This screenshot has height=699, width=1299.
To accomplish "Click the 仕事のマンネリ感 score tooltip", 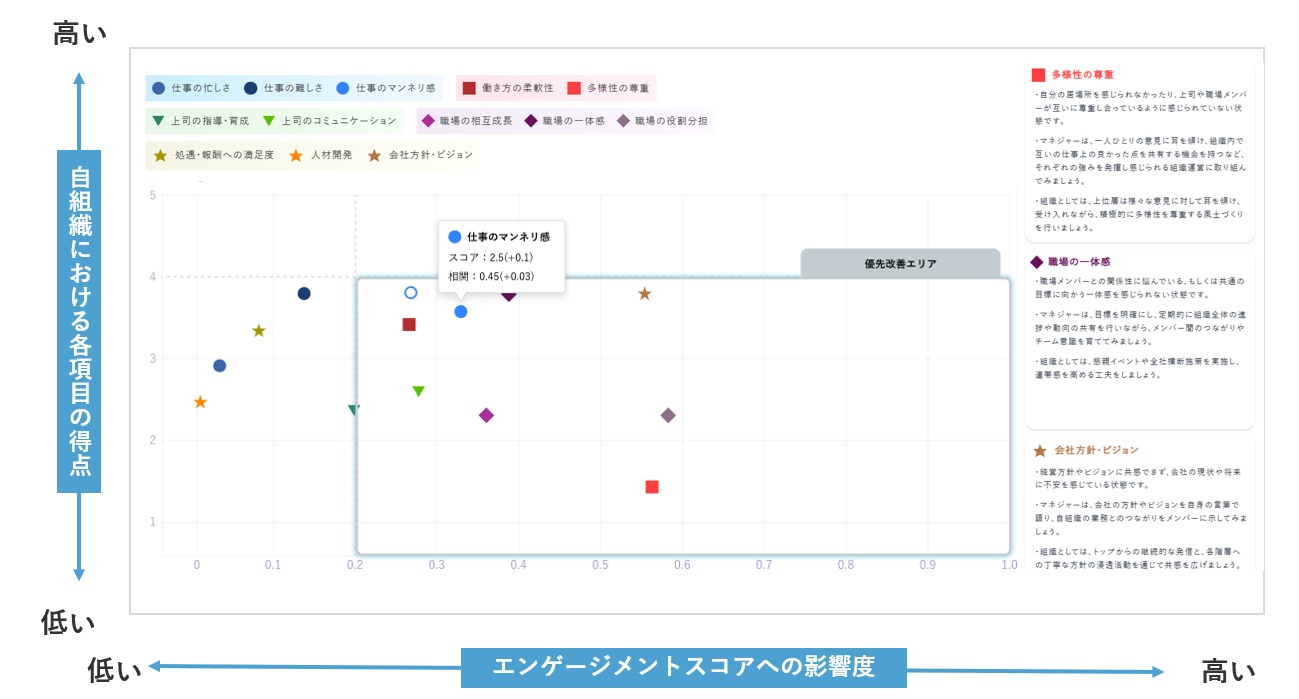I will pos(501,257).
